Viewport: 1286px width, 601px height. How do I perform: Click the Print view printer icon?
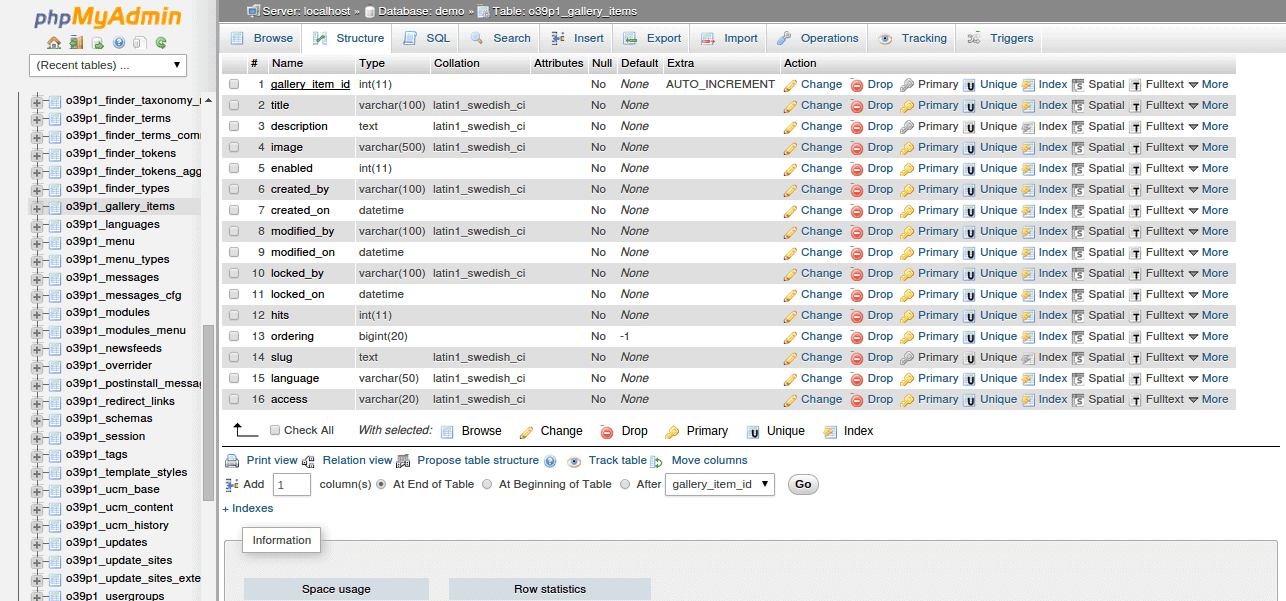pyautogui.click(x=232, y=461)
